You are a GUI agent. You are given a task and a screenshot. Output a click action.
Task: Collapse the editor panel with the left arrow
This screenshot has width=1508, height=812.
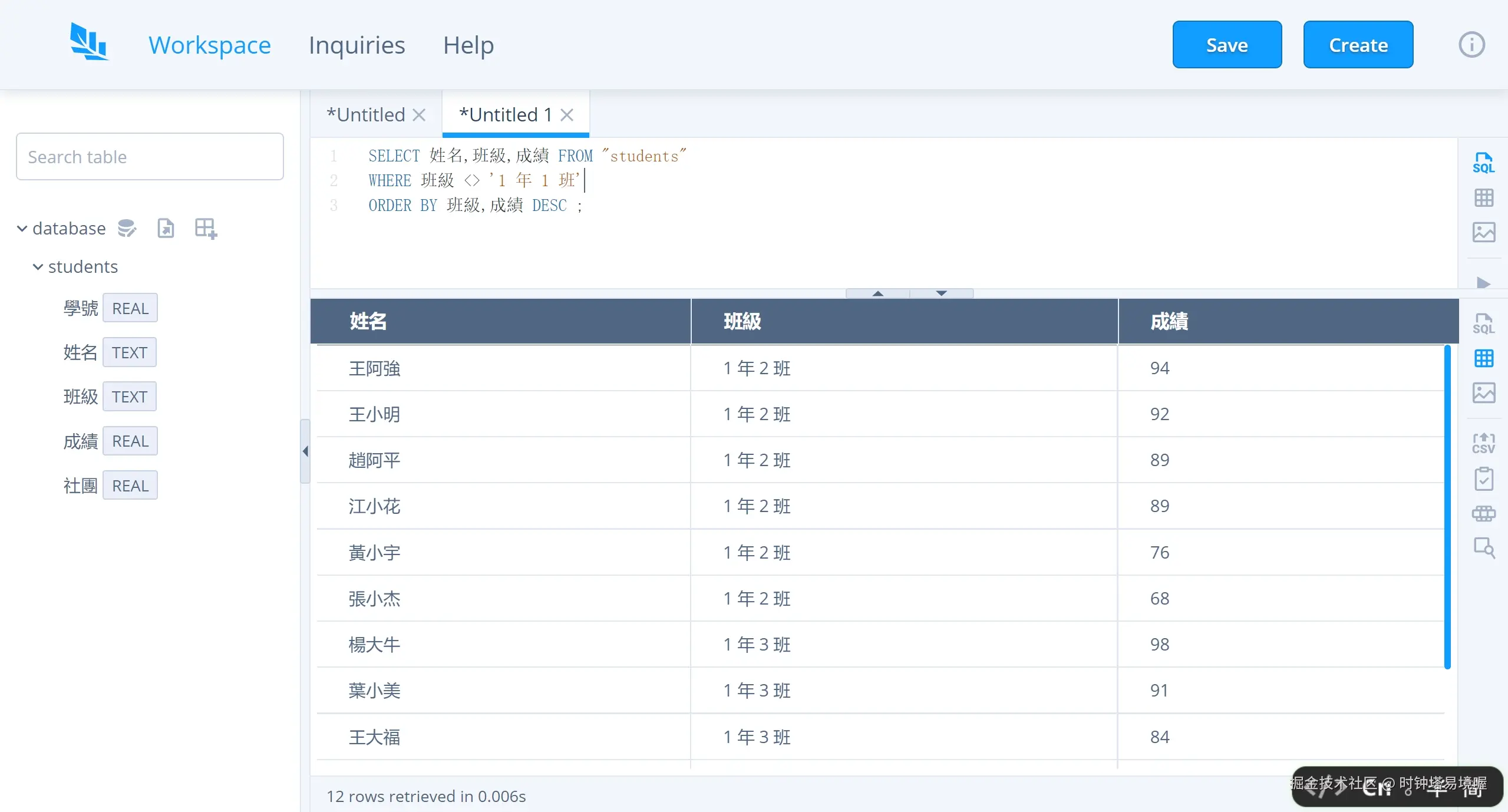point(304,451)
